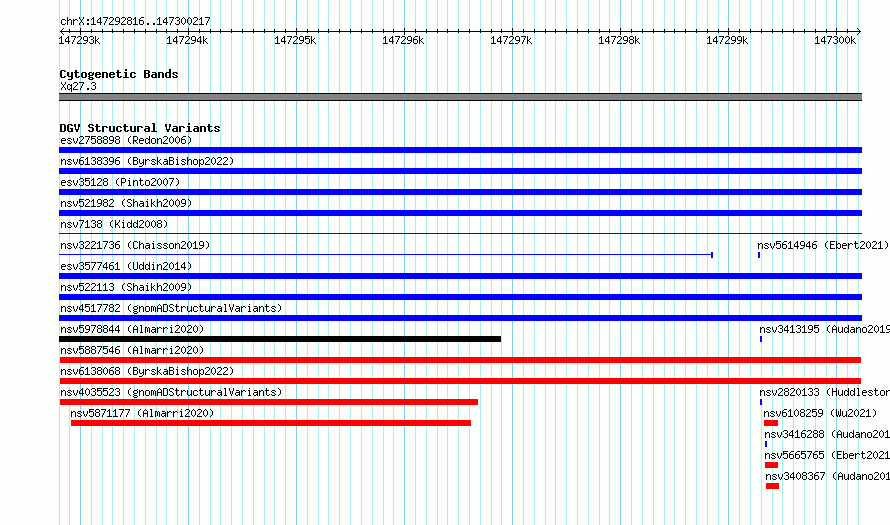Click the Xq27.3 band label

tap(78, 86)
